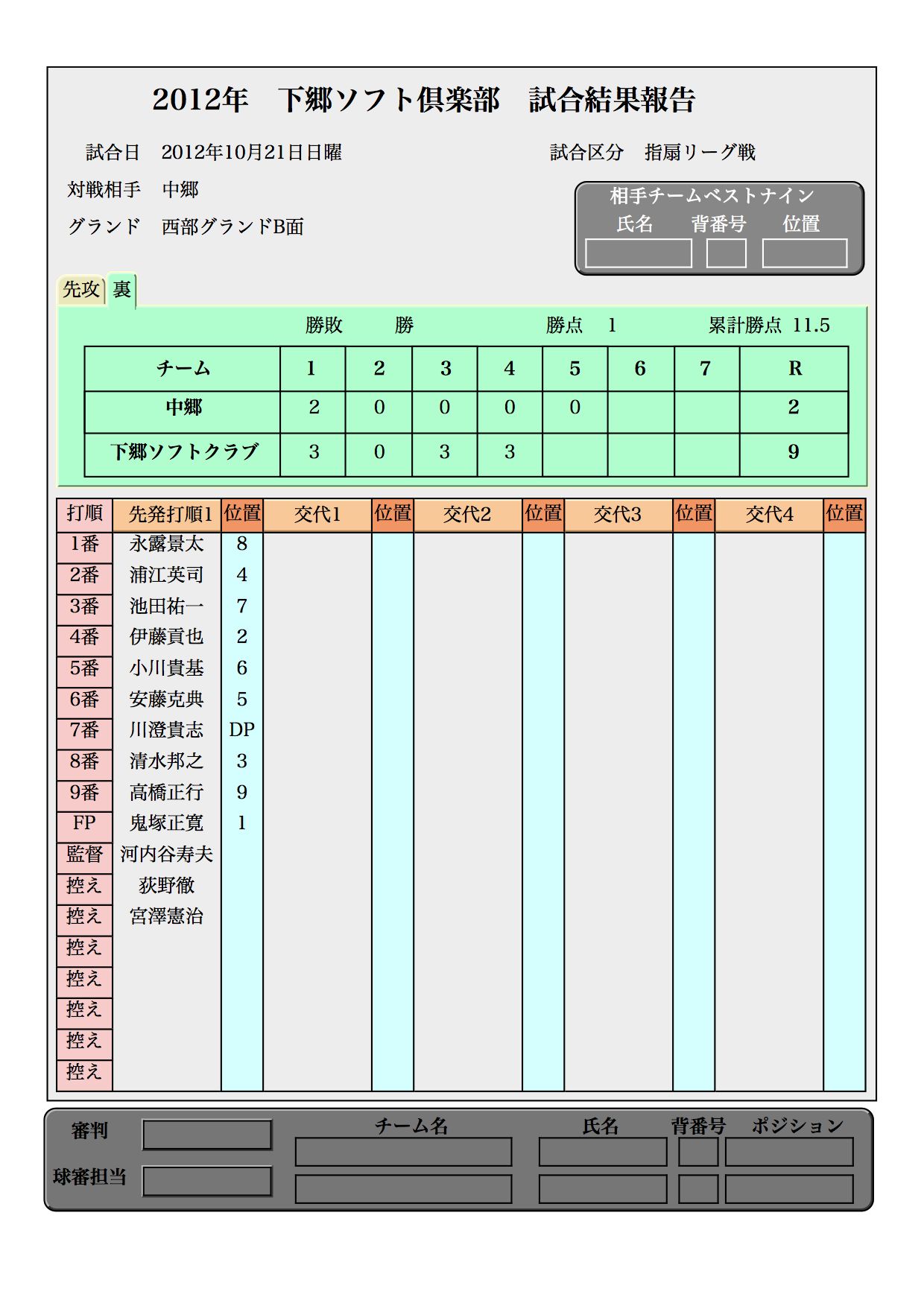This screenshot has height=1306, width=924.
Task: Click the チーム header in the scoreboard
Action: click(x=183, y=369)
